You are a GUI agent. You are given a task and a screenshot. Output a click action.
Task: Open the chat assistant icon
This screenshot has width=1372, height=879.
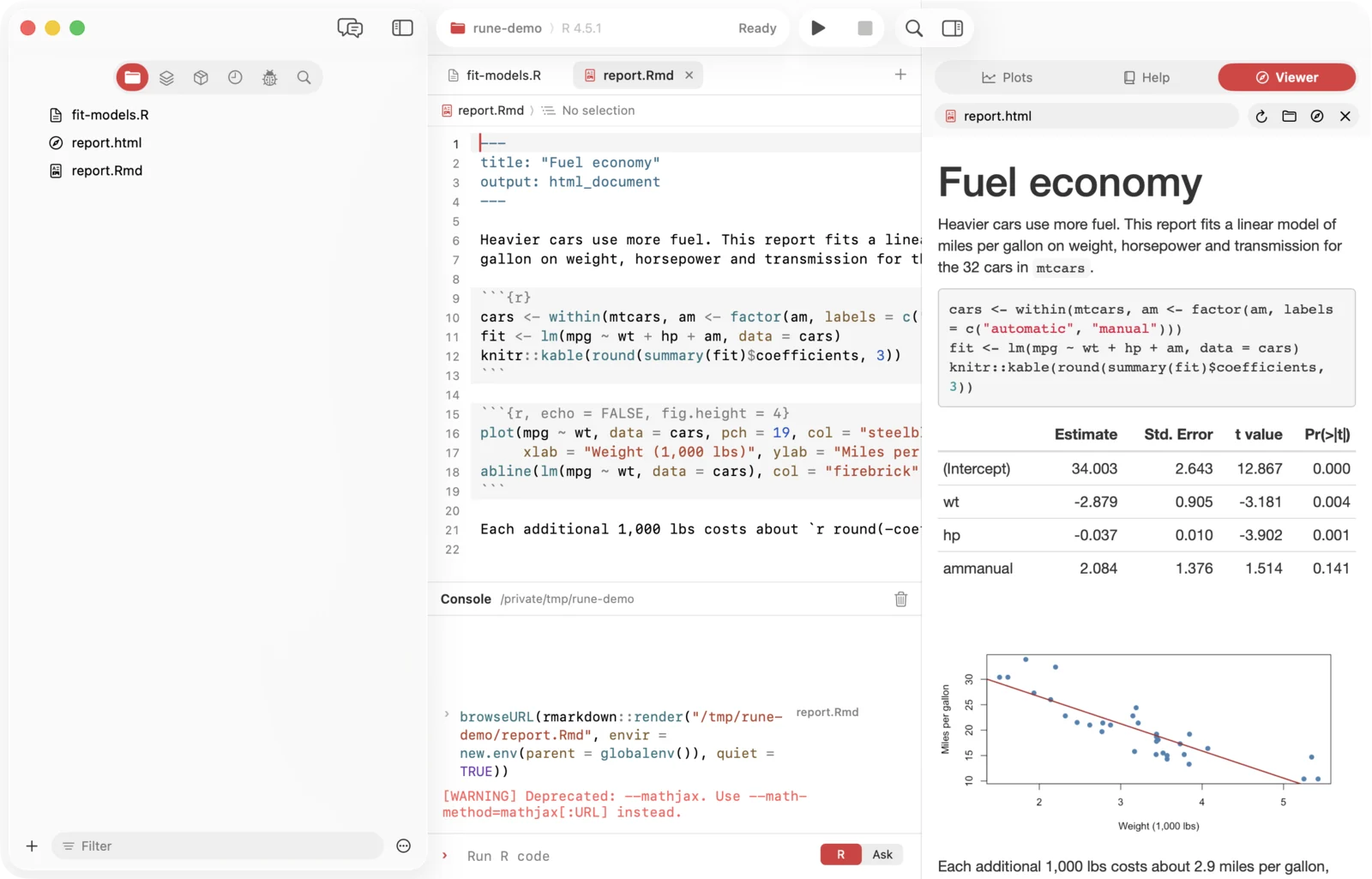click(x=350, y=28)
